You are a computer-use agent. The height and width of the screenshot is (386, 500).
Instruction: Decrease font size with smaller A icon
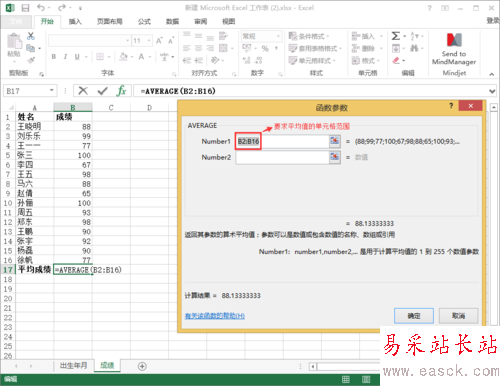point(171,41)
